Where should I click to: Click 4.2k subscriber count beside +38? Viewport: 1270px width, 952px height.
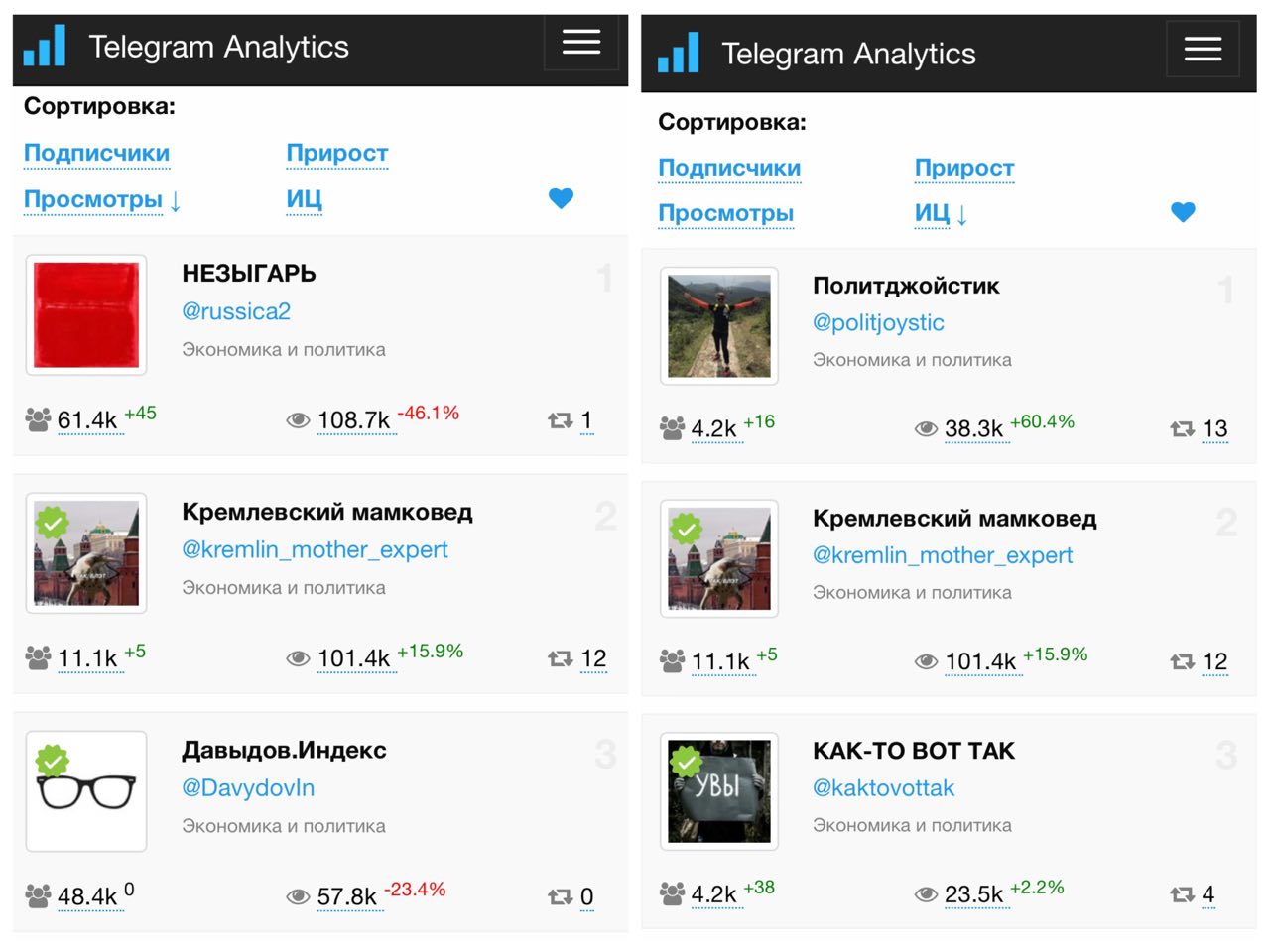pyautogui.click(x=714, y=894)
